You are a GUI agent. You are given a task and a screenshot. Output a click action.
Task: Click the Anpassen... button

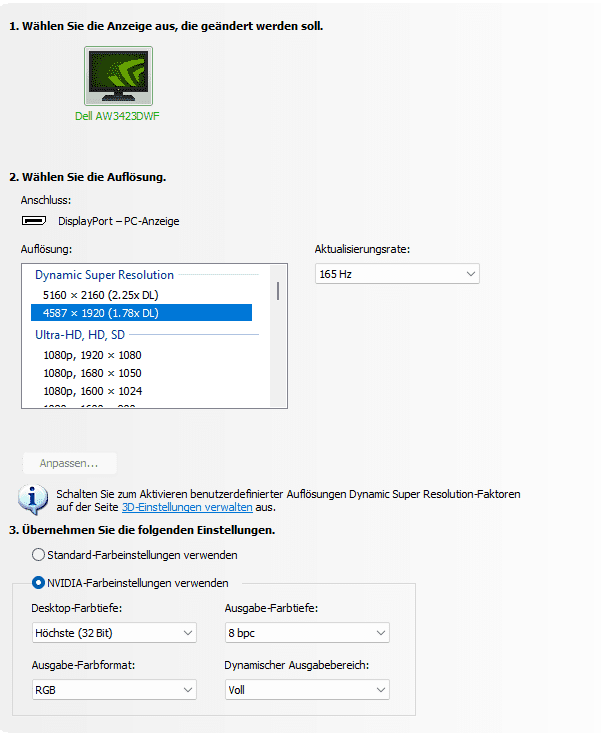[x=69, y=463]
